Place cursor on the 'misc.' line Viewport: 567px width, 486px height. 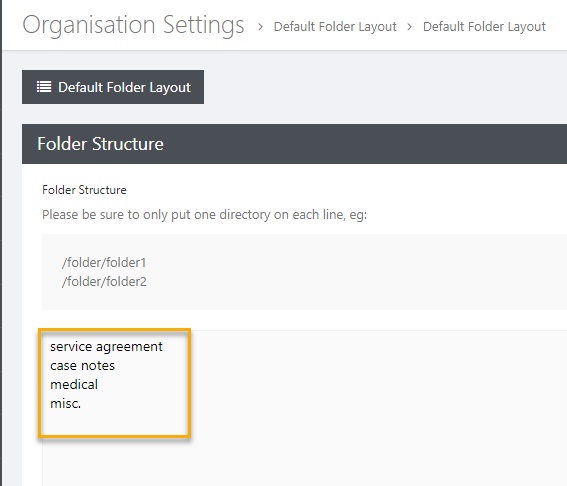pyautogui.click(x=65, y=404)
